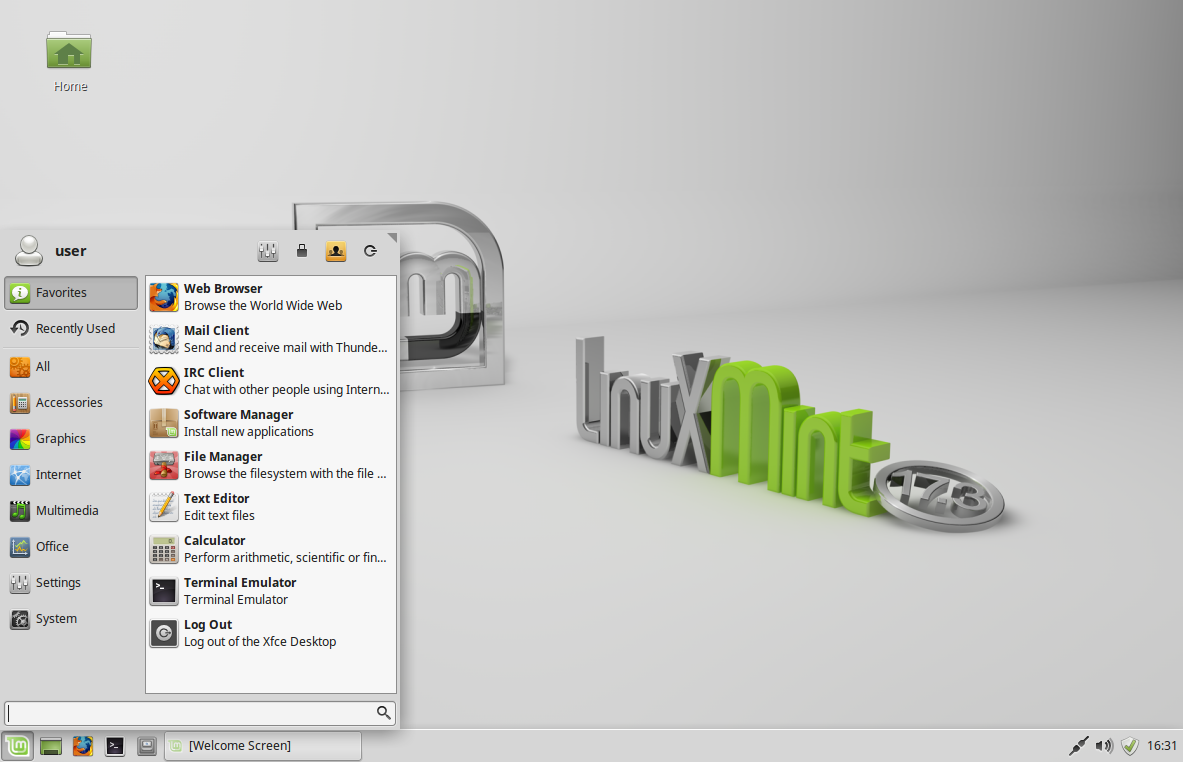Open the System category
1183x762 pixels.
pos(71,619)
